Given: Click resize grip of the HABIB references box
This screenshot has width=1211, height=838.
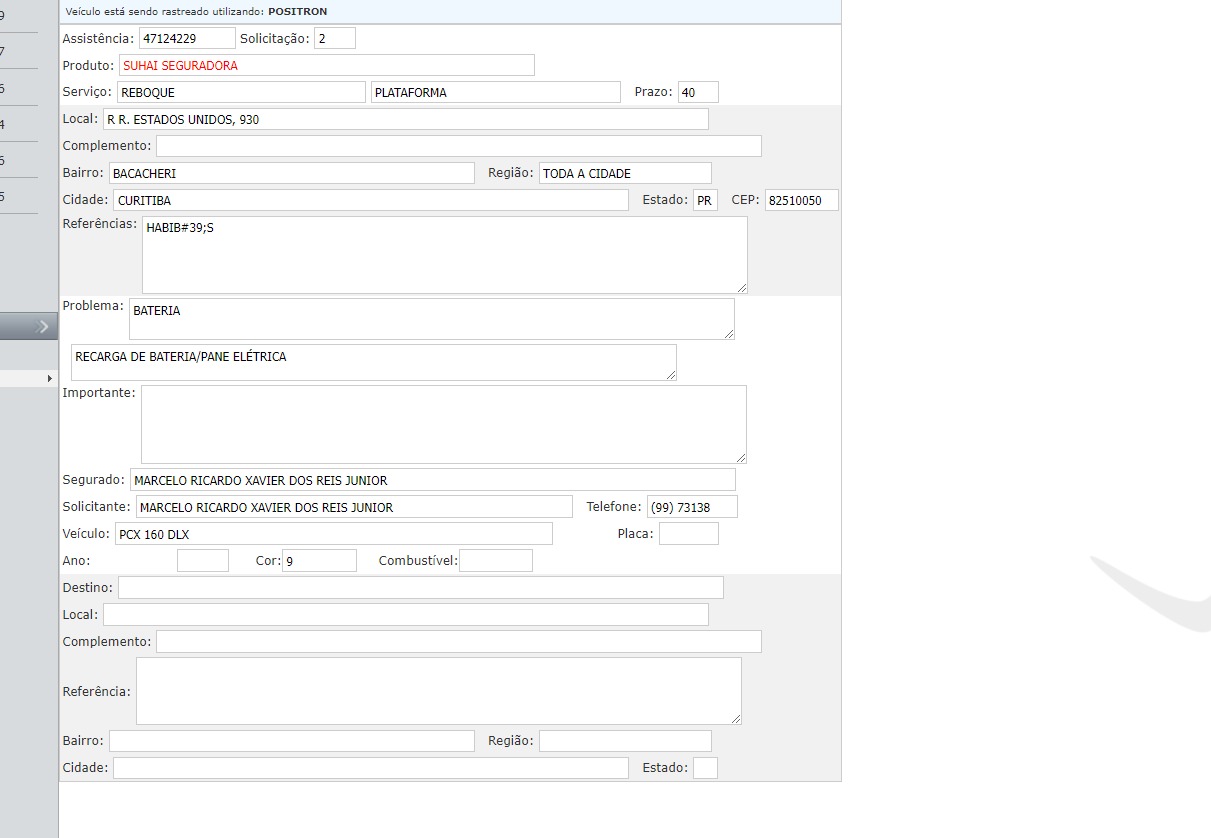Looking at the screenshot, I should click(x=741, y=288).
